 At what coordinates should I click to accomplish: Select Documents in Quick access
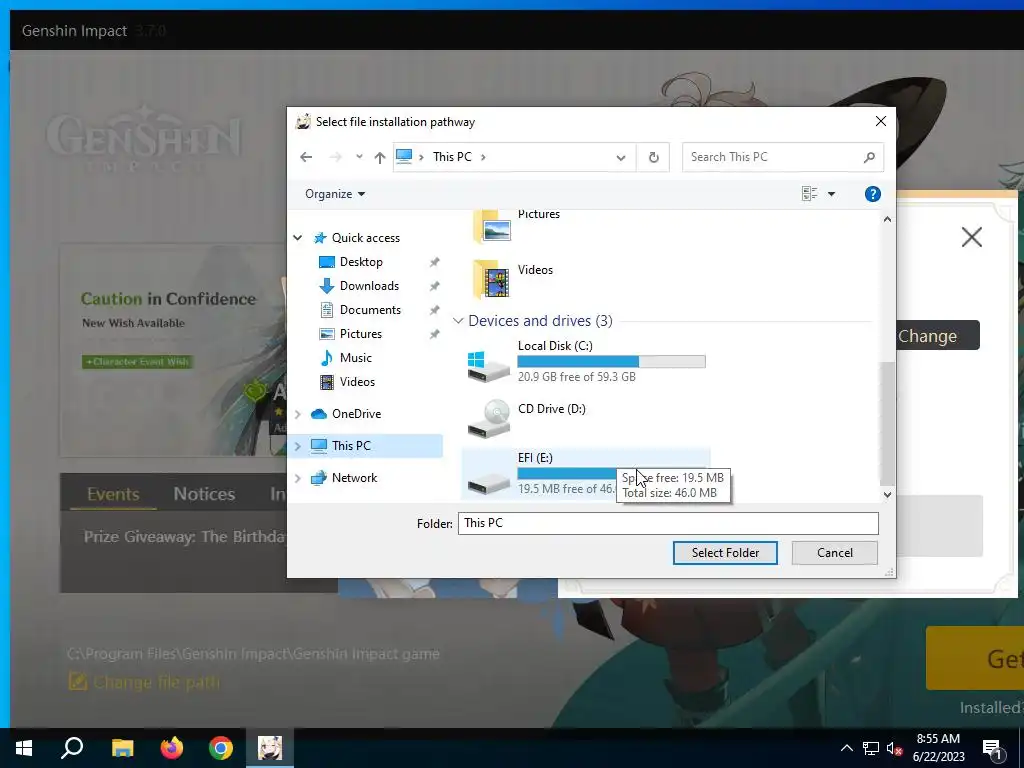360,310
